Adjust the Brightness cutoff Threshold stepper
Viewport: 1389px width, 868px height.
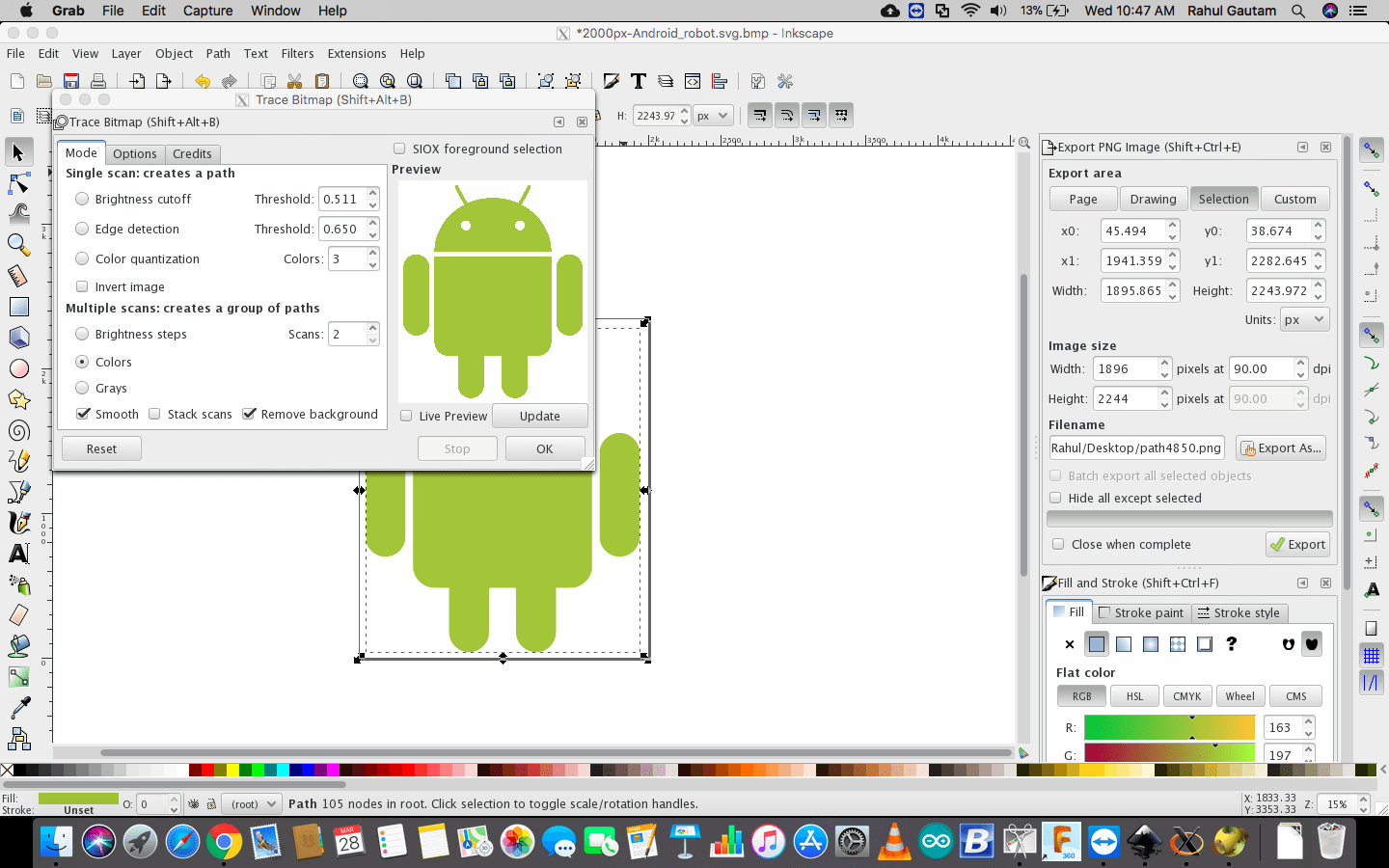pyautogui.click(x=373, y=199)
